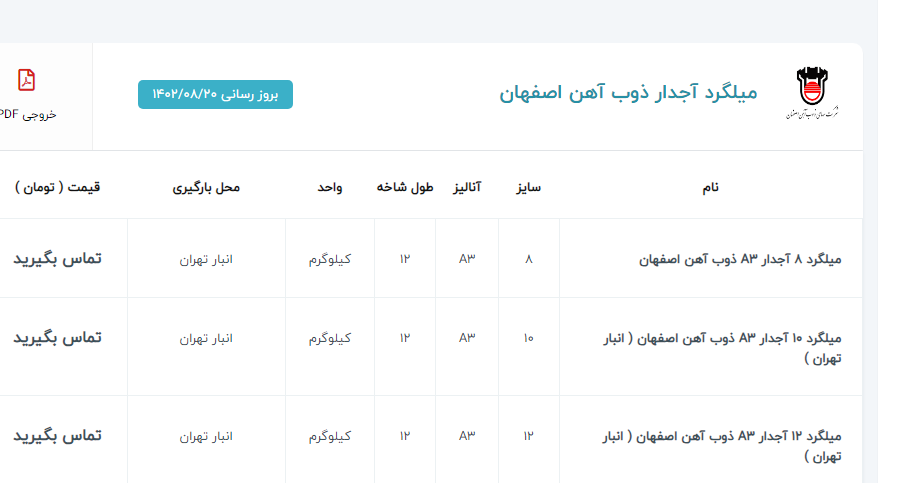Select the محل بارگیری column header
This screenshot has height=483, width=906.
(x=206, y=187)
